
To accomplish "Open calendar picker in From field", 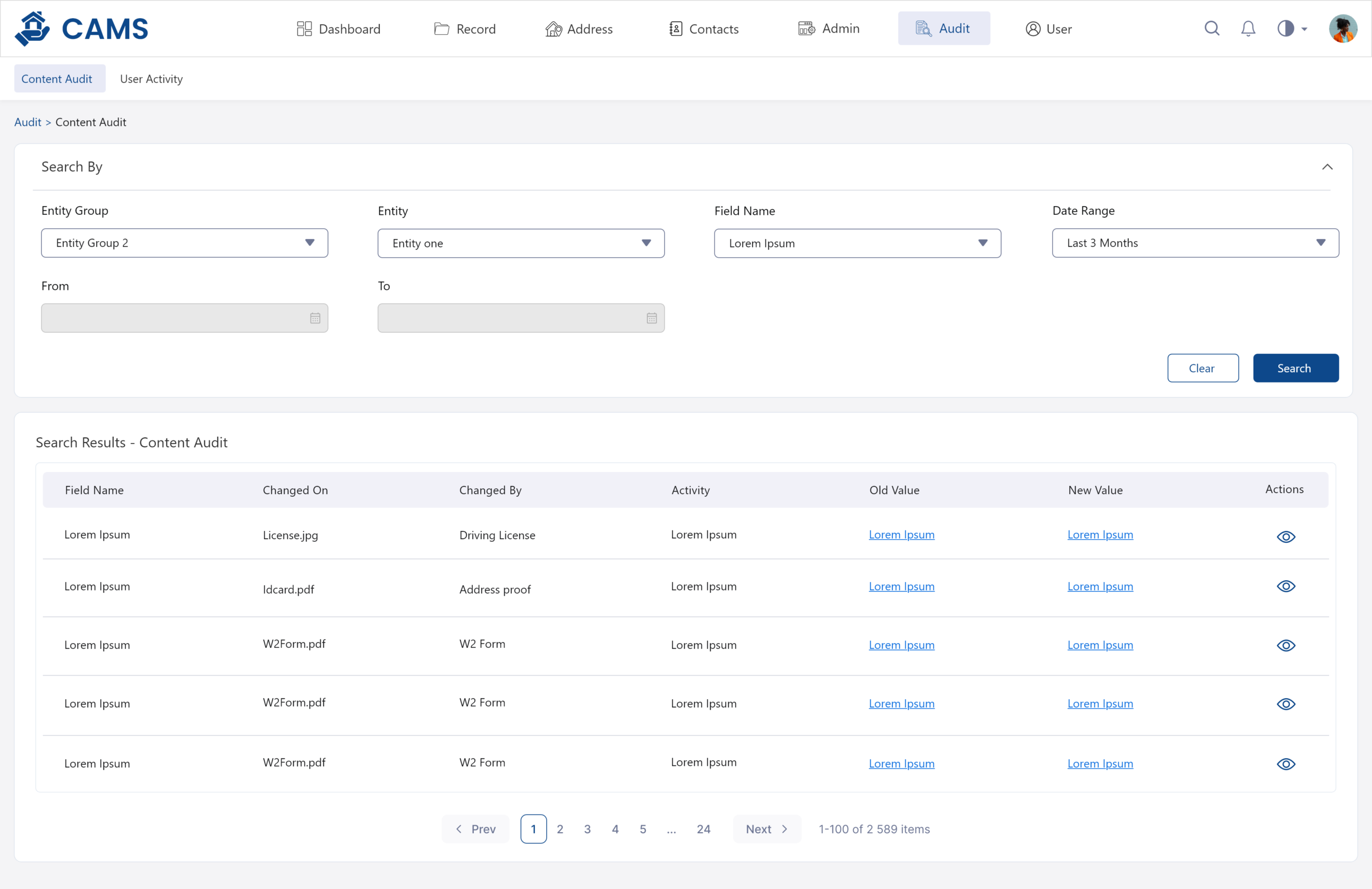I will 315,318.
